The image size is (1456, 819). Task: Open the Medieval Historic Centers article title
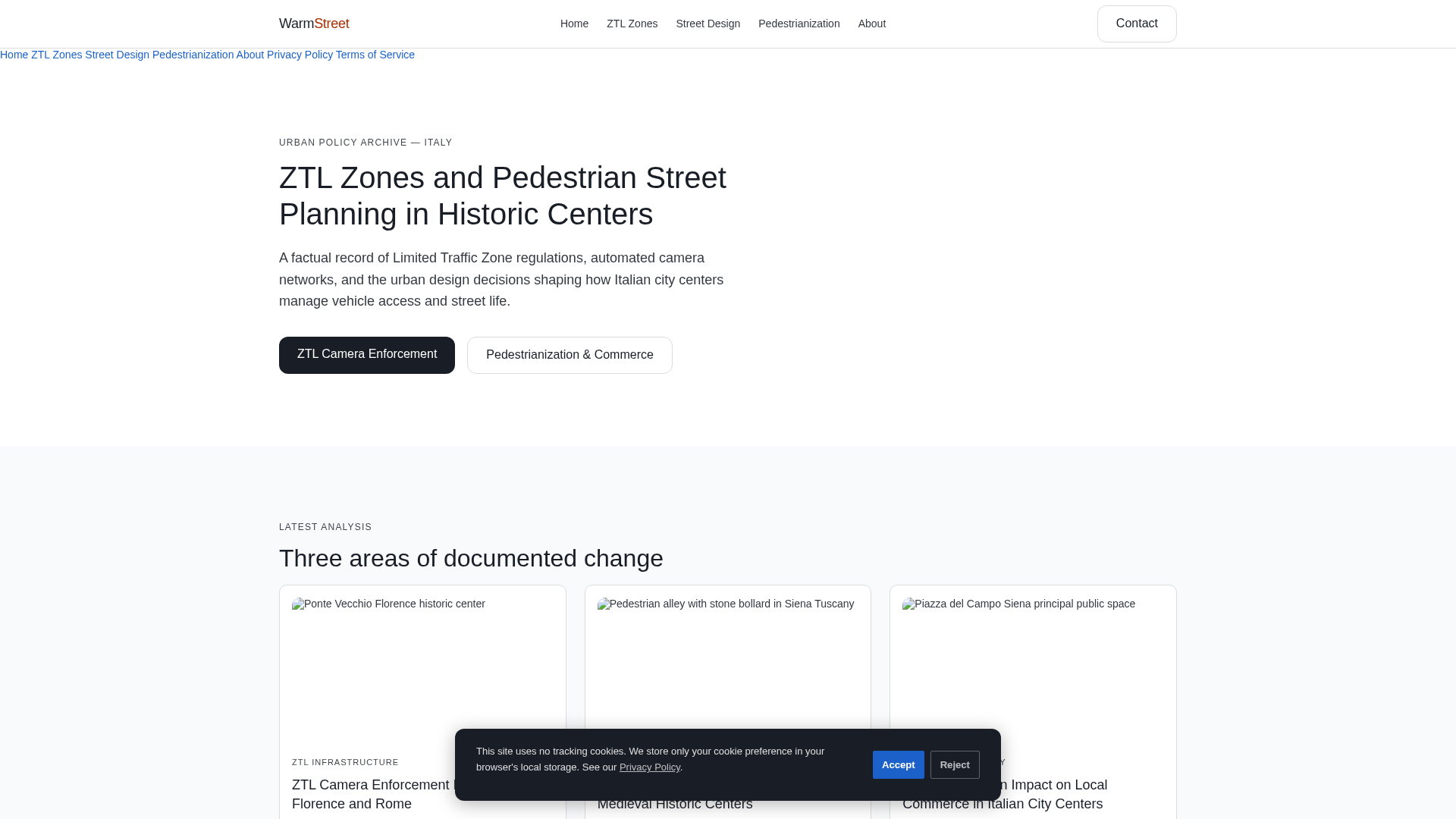675,804
